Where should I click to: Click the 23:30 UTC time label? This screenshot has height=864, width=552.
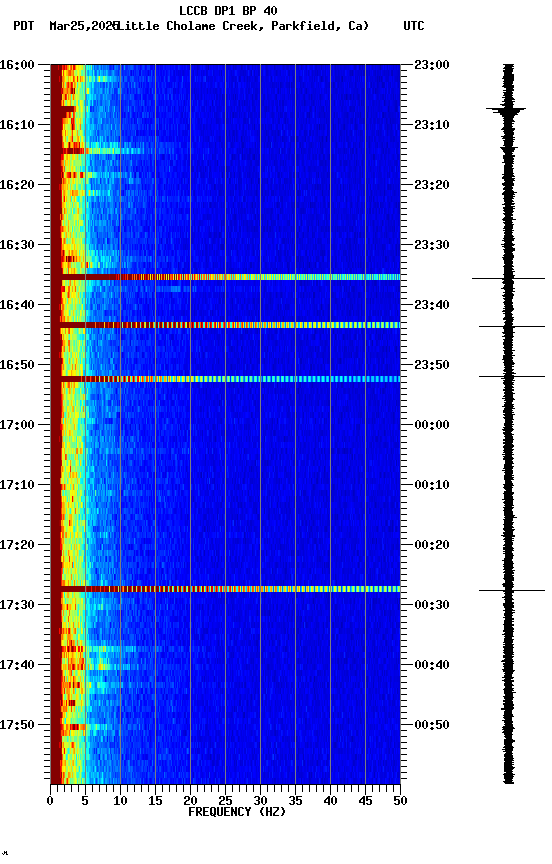[x=432, y=245]
